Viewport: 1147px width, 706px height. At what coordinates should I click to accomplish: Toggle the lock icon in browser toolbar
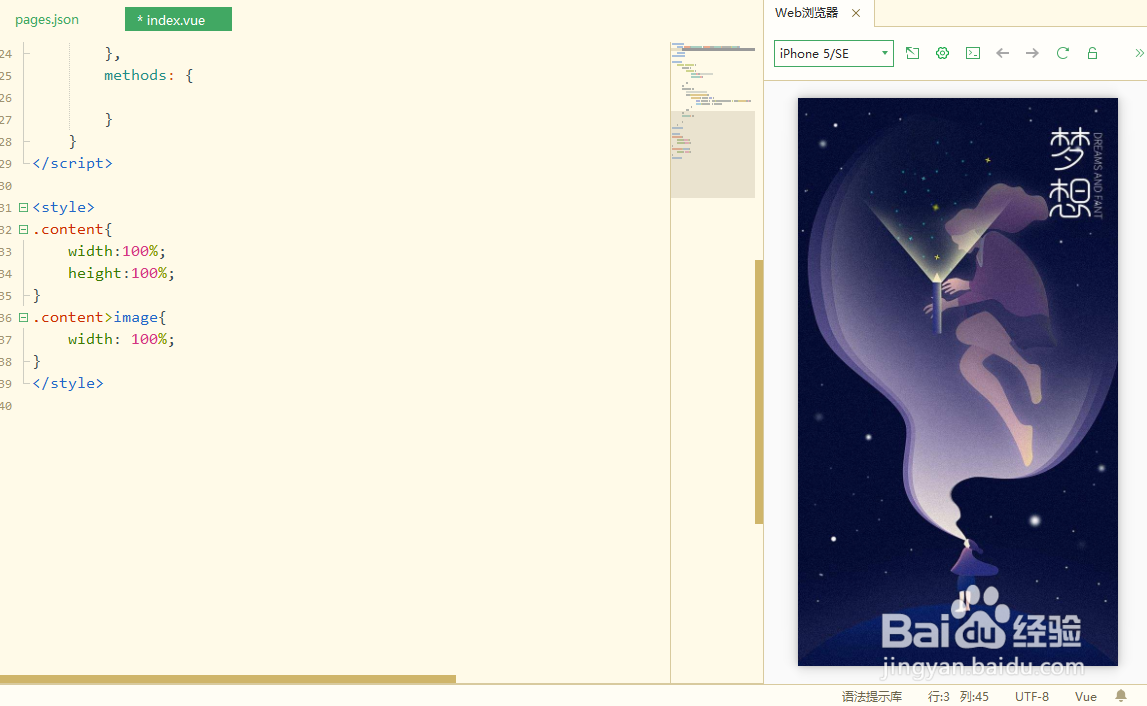tap(1092, 53)
